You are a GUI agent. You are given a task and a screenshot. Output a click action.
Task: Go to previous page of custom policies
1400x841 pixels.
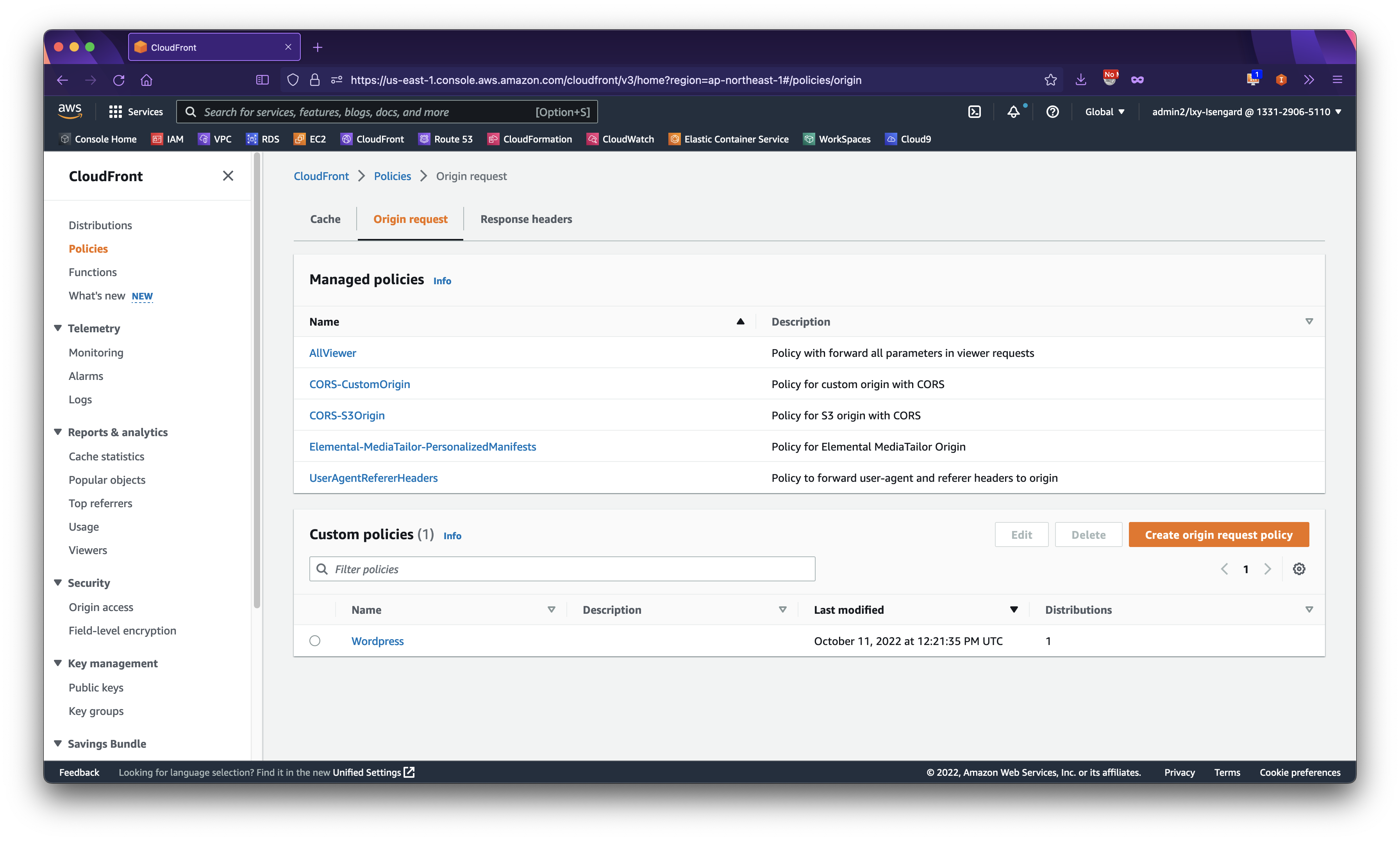[1224, 569]
